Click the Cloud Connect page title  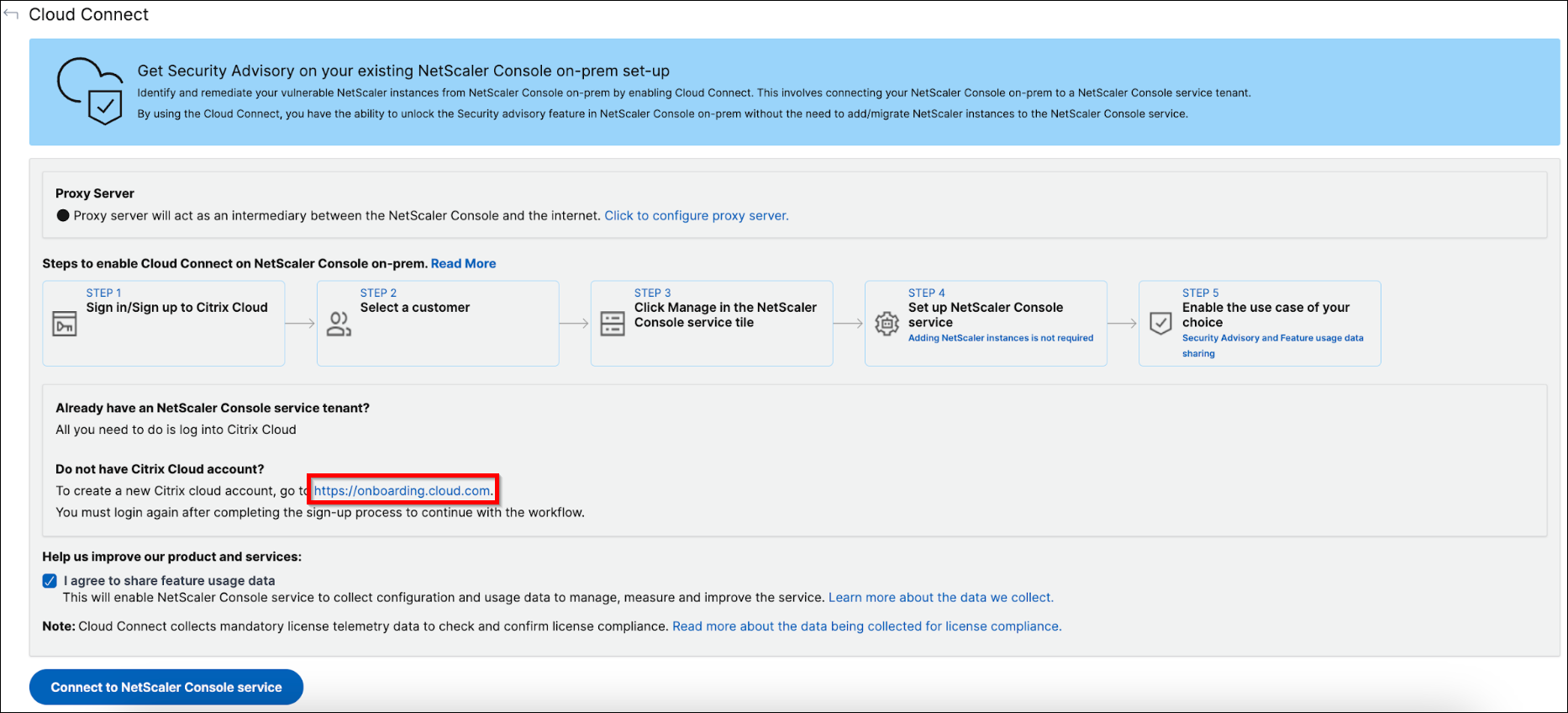tap(88, 14)
